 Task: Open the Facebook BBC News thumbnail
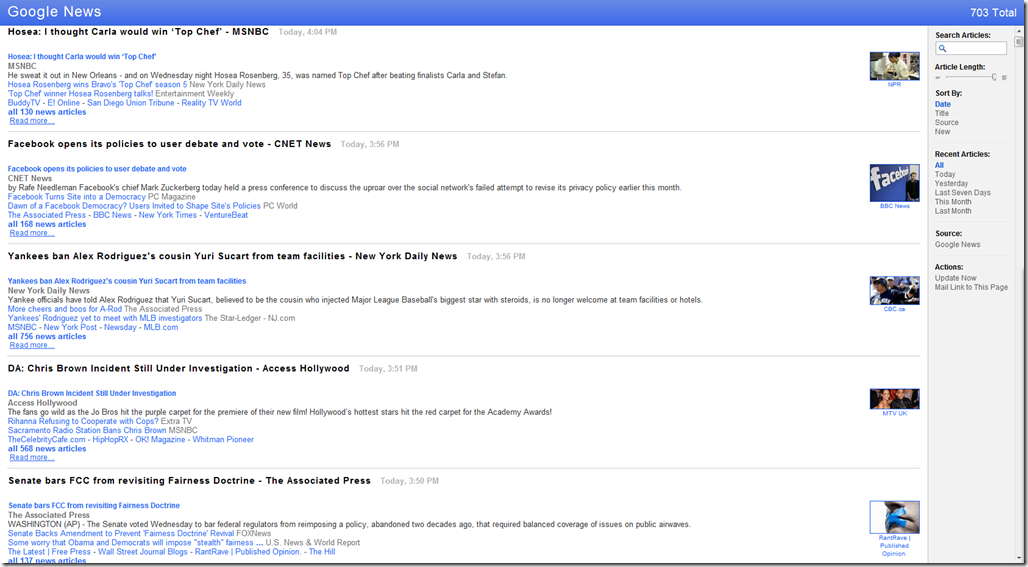(894, 183)
